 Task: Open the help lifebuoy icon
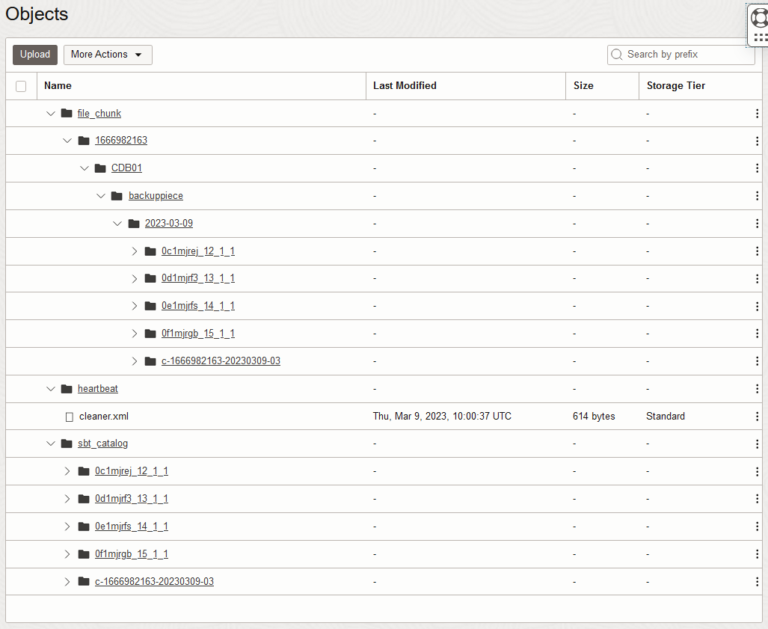coord(759,17)
